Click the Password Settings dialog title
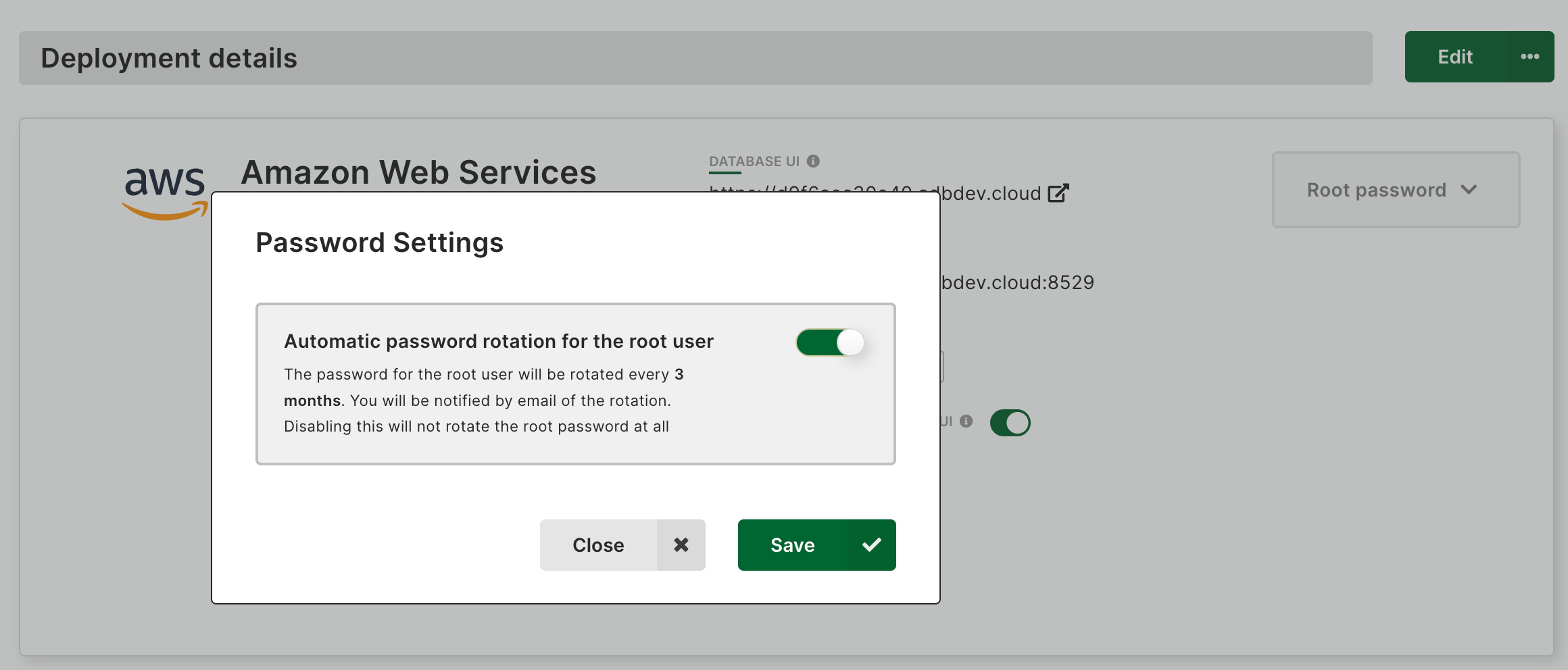 pos(379,242)
